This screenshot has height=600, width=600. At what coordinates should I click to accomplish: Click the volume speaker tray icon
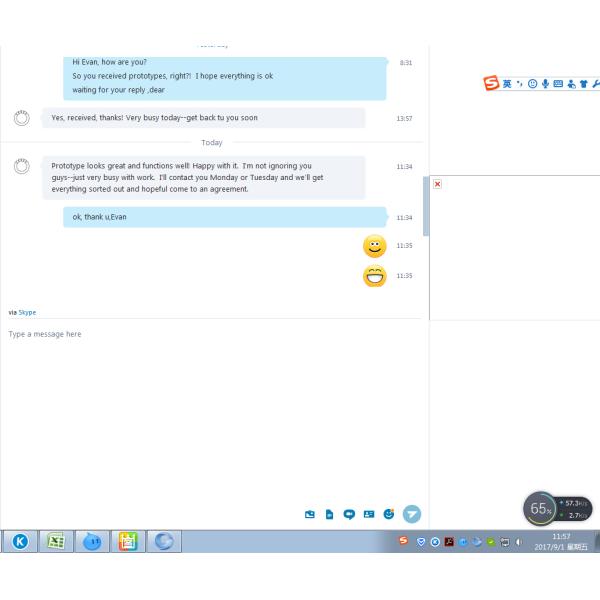pos(518,542)
